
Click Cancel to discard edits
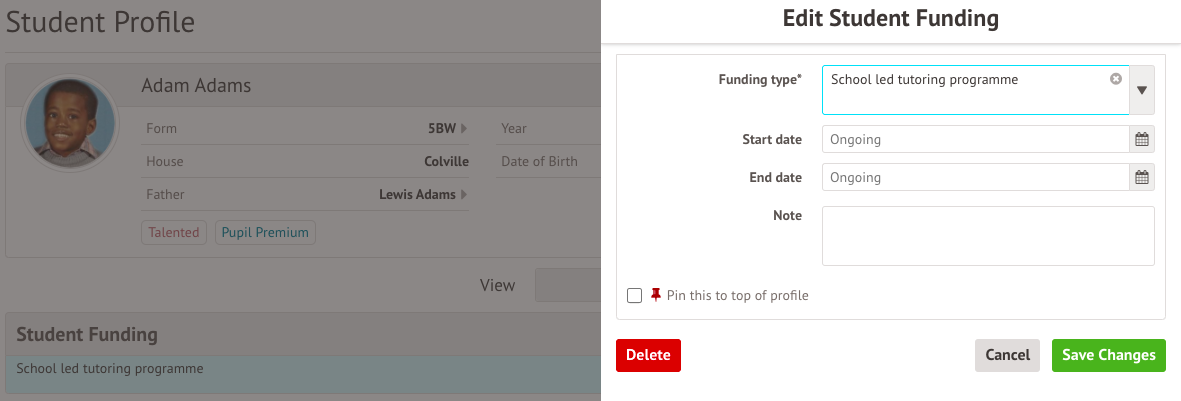tap(1007, 355)
